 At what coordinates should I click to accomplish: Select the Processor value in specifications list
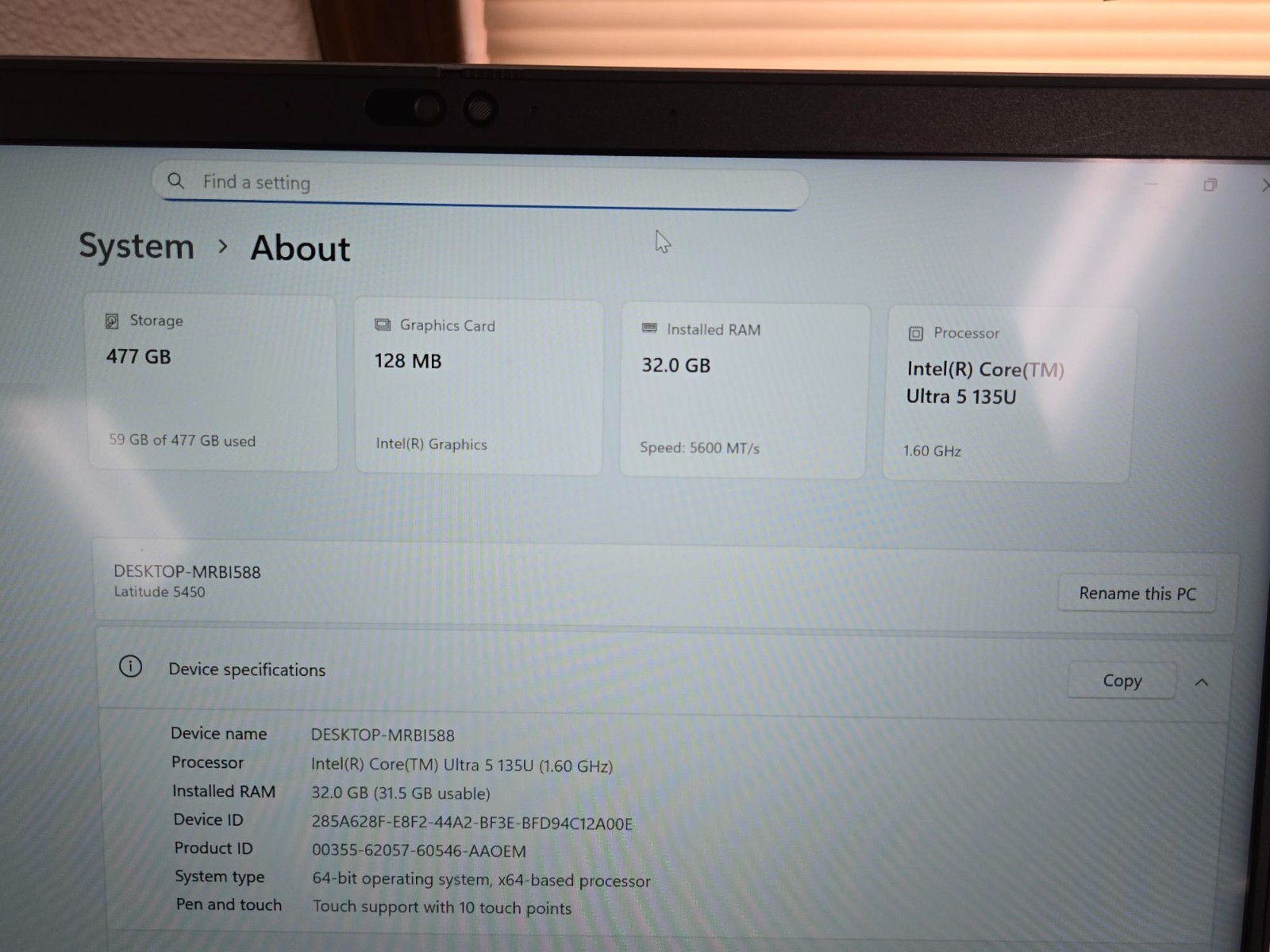pyautogui.click(x=462, y=766)
